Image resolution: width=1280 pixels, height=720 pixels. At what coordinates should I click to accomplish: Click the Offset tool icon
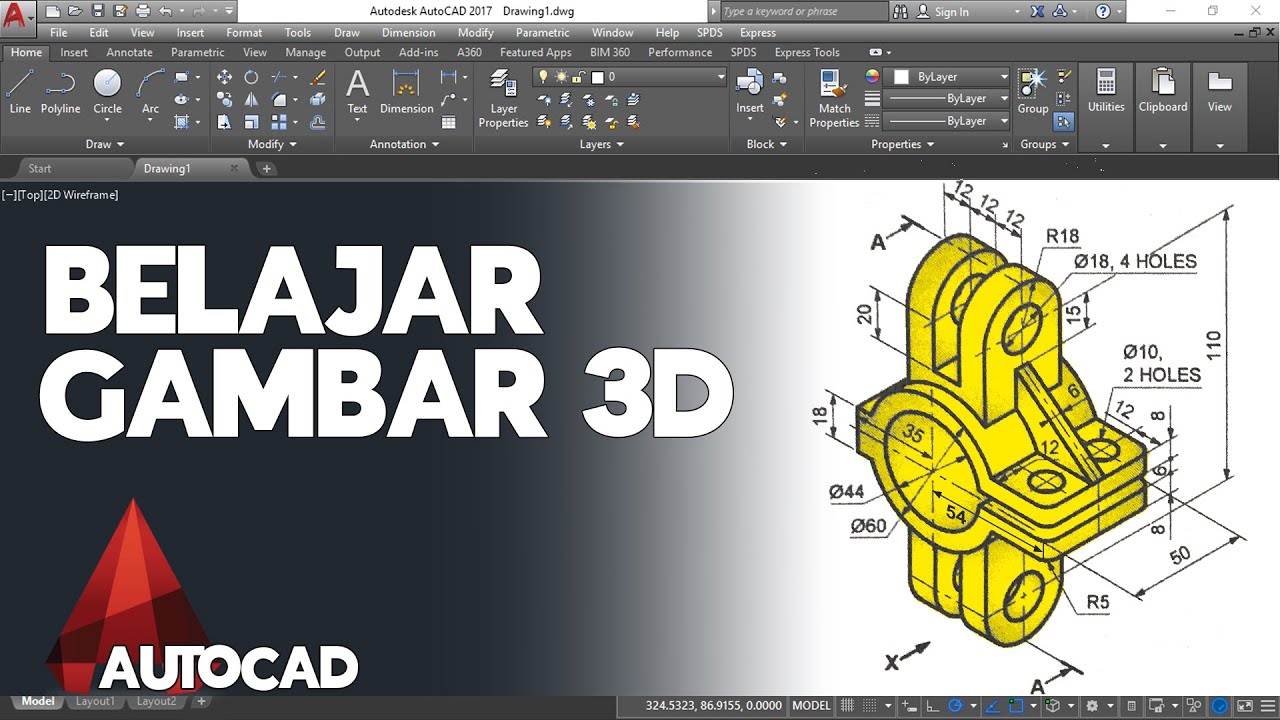[x=318, y=122]
